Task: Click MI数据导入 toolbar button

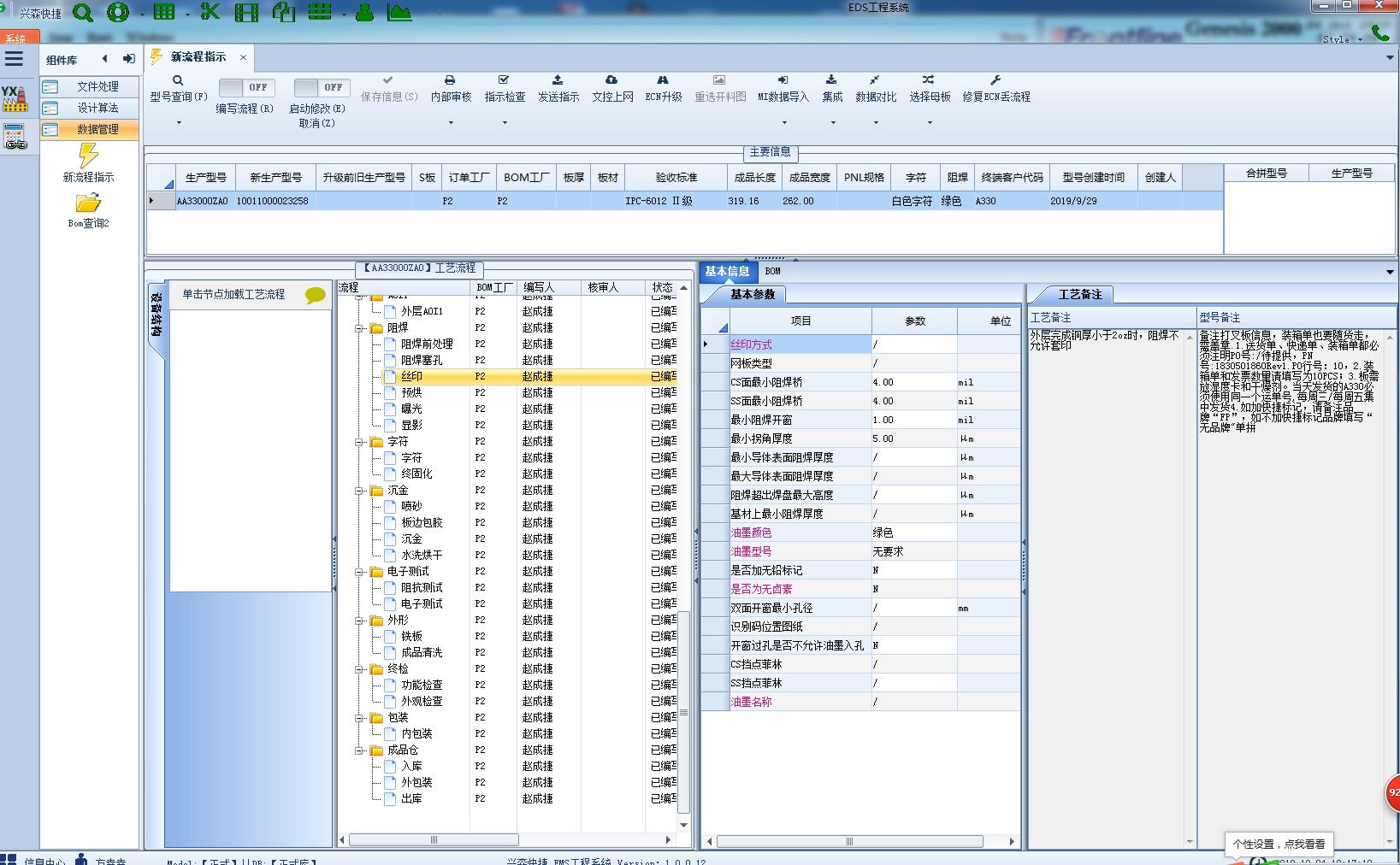Action: (x=783, y=89)
